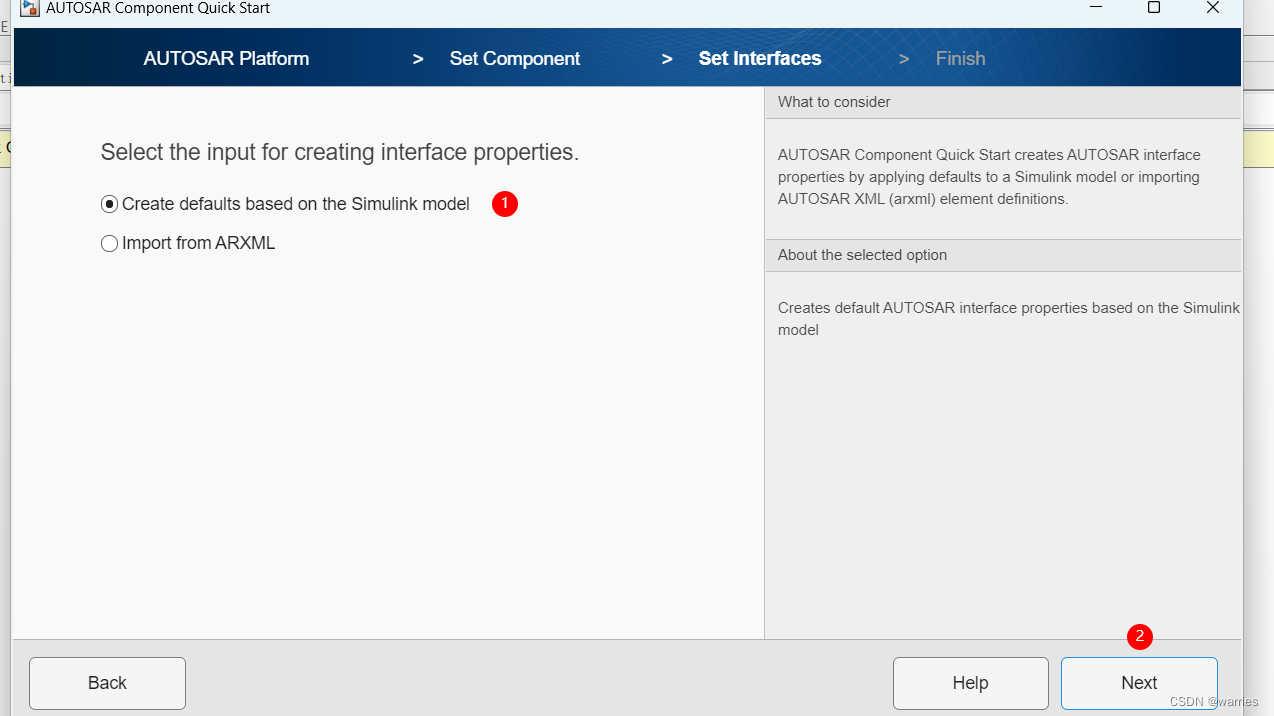Jump to the Set Component step
This screenshot has height=716, width=1274.
(515, 59)
